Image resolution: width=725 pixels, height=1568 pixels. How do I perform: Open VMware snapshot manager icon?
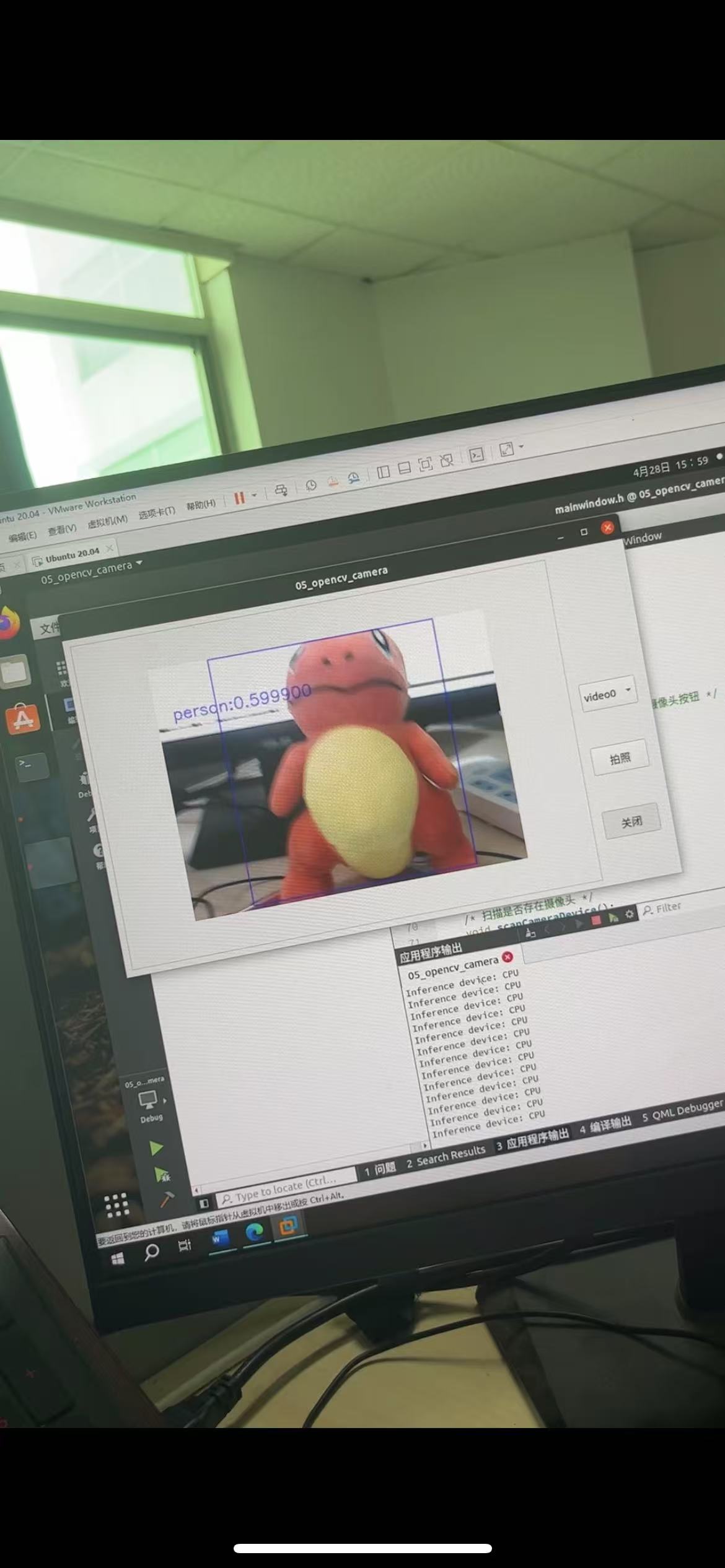point(354,477)
